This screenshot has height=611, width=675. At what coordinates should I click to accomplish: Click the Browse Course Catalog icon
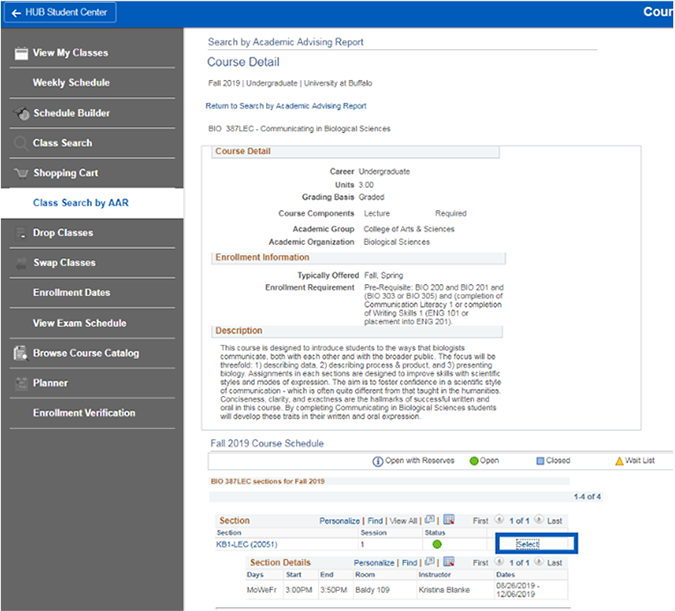21,353
